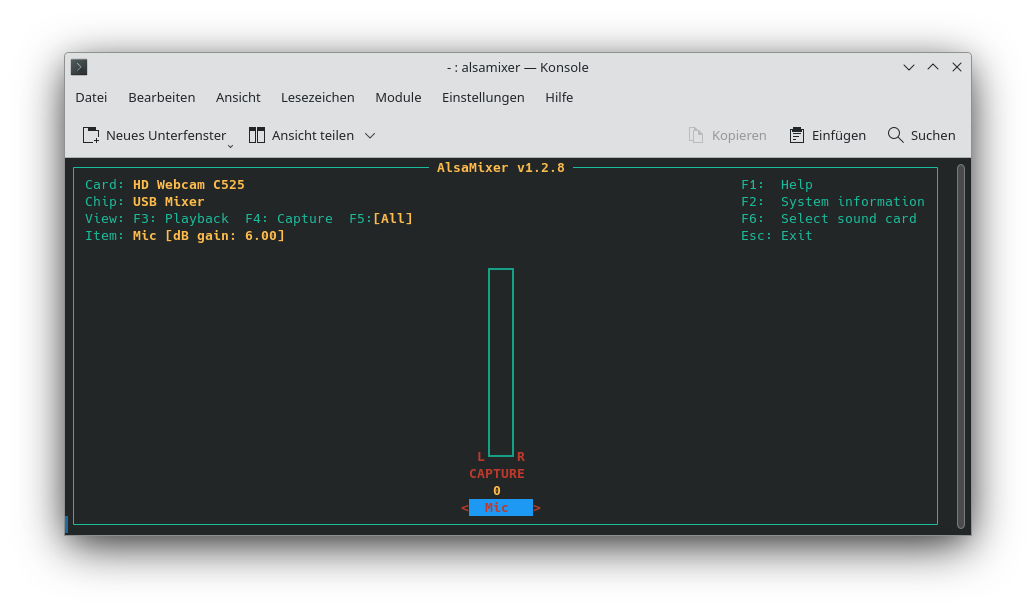
Task: Open the Einstellungen menu
Action: pos(483,97)
